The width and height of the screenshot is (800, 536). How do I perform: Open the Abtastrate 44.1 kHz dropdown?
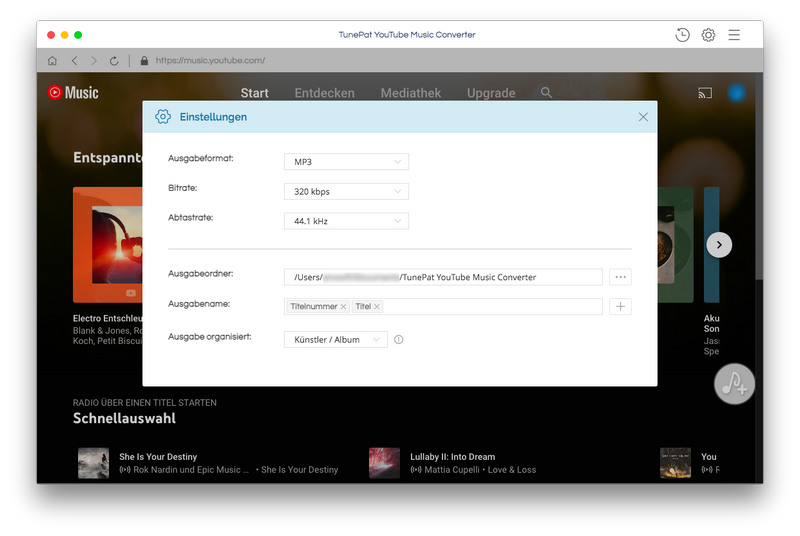[x=346, y=221]
